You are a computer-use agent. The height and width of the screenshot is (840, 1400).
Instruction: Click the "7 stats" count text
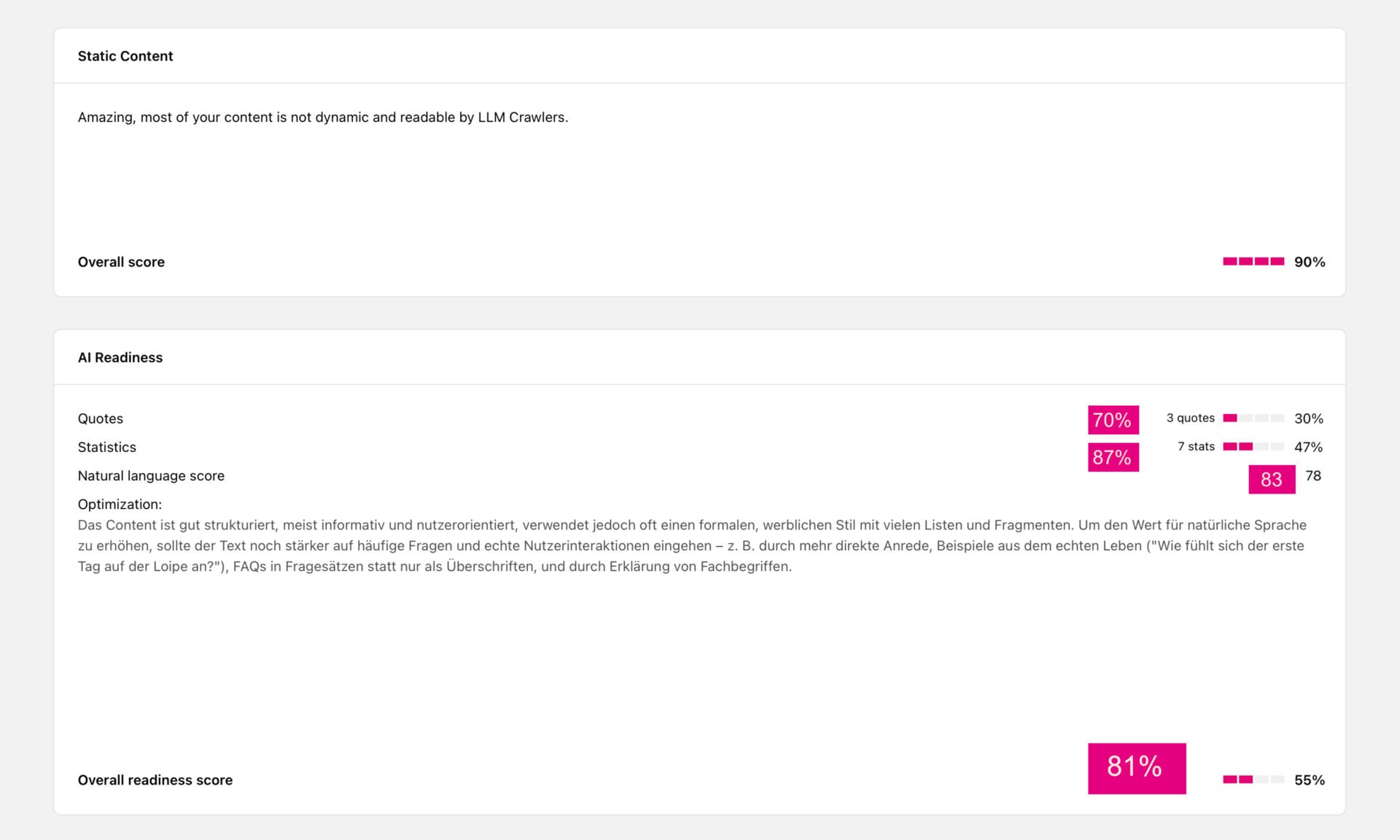[1196, 446]
